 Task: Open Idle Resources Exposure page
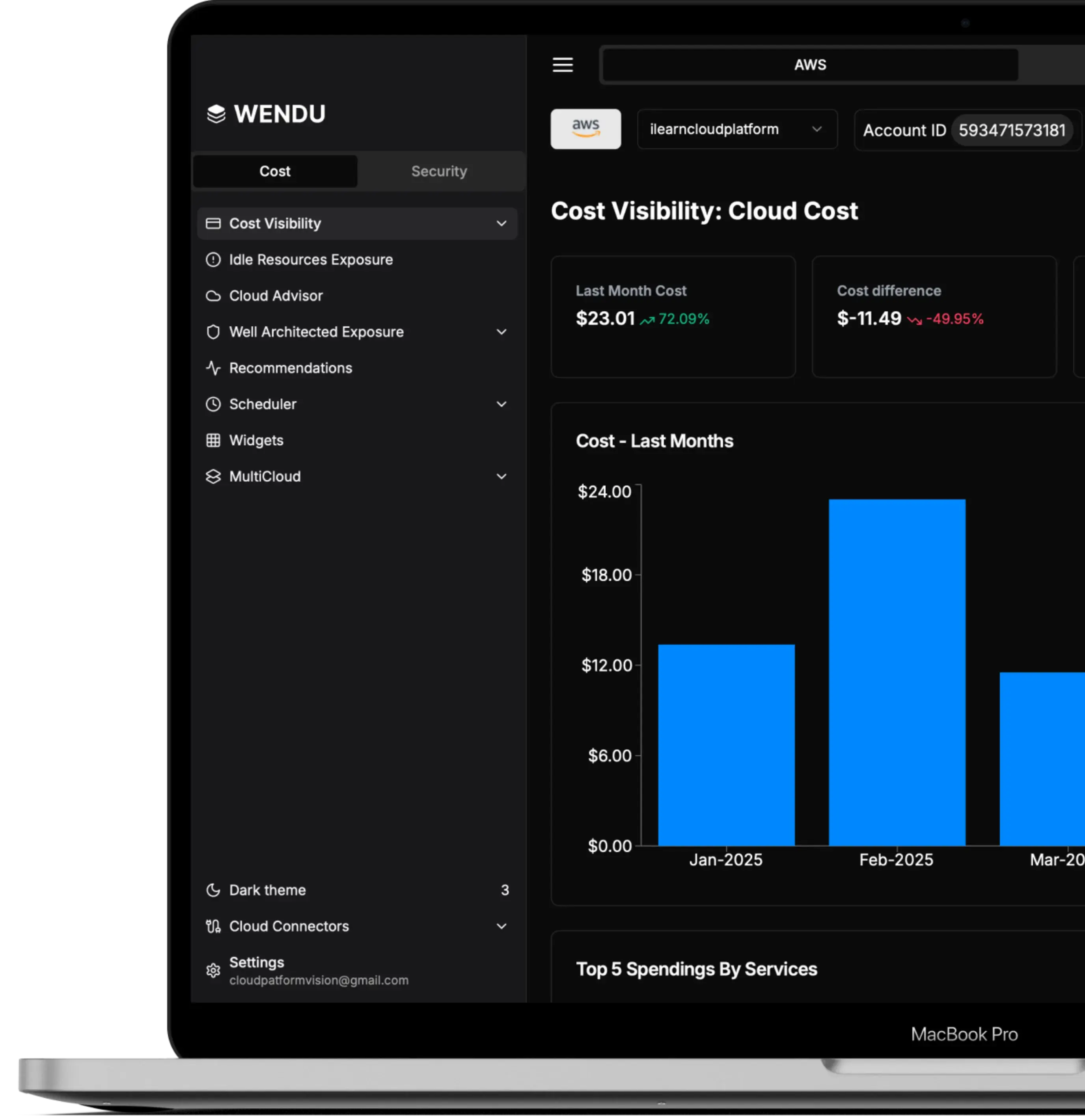(x=357, y=259)
